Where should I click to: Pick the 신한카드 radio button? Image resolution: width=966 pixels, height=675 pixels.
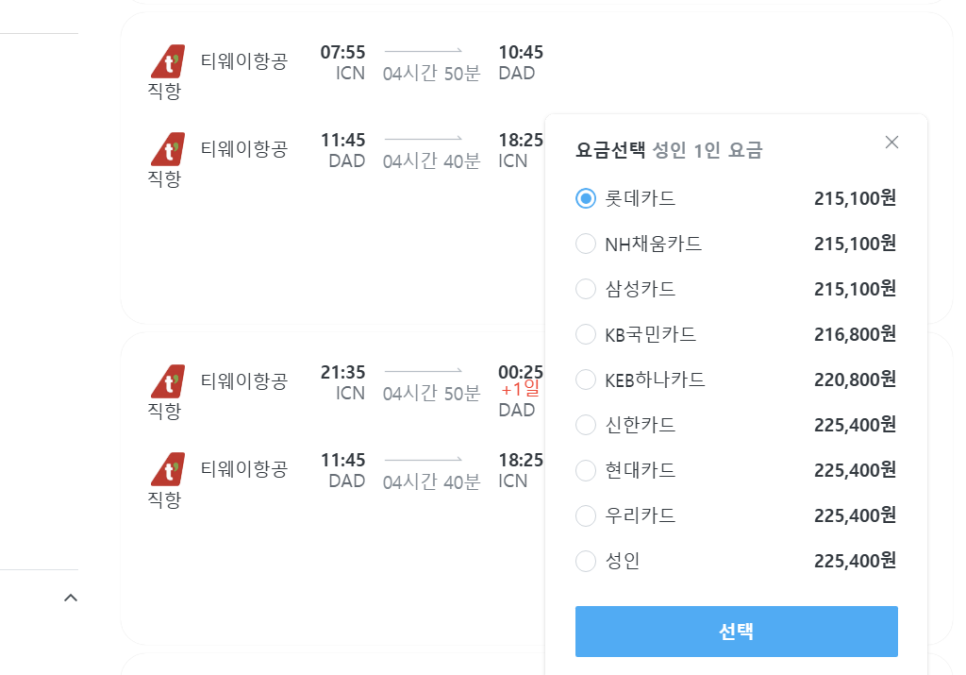point(585,425)
